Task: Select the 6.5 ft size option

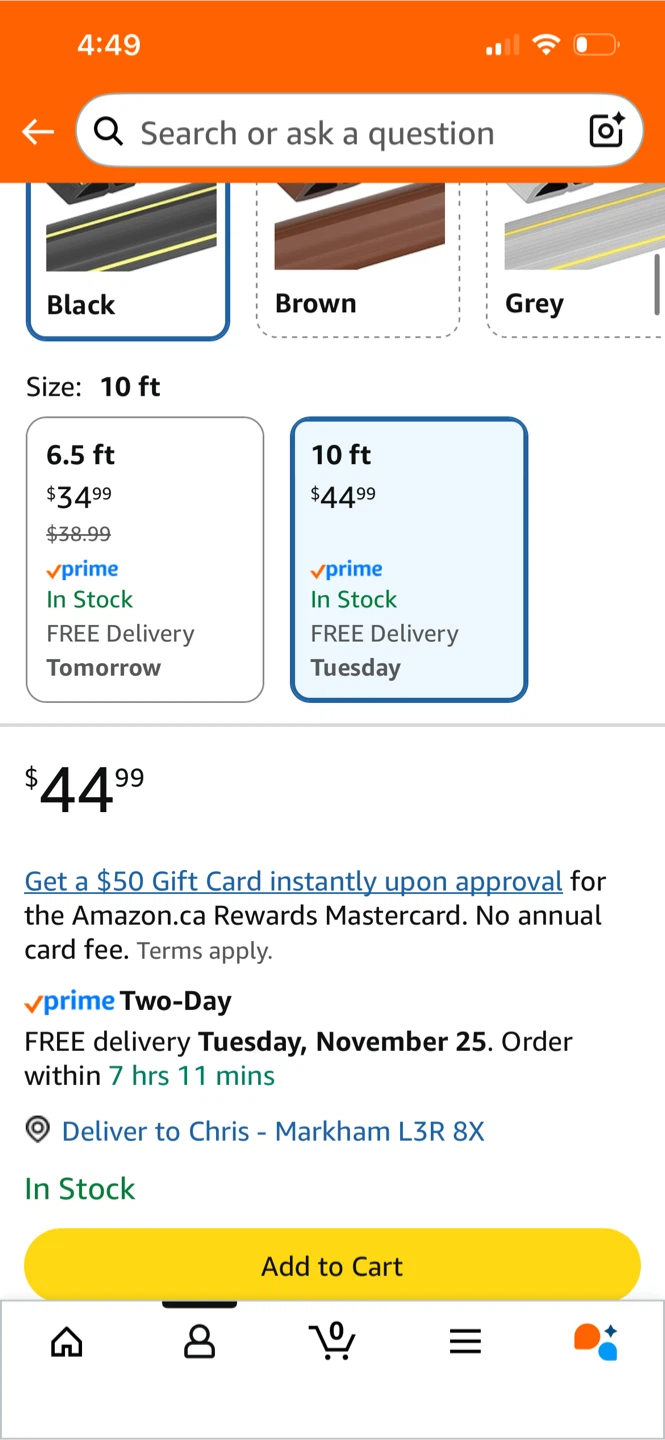Action: pos(145,559)
